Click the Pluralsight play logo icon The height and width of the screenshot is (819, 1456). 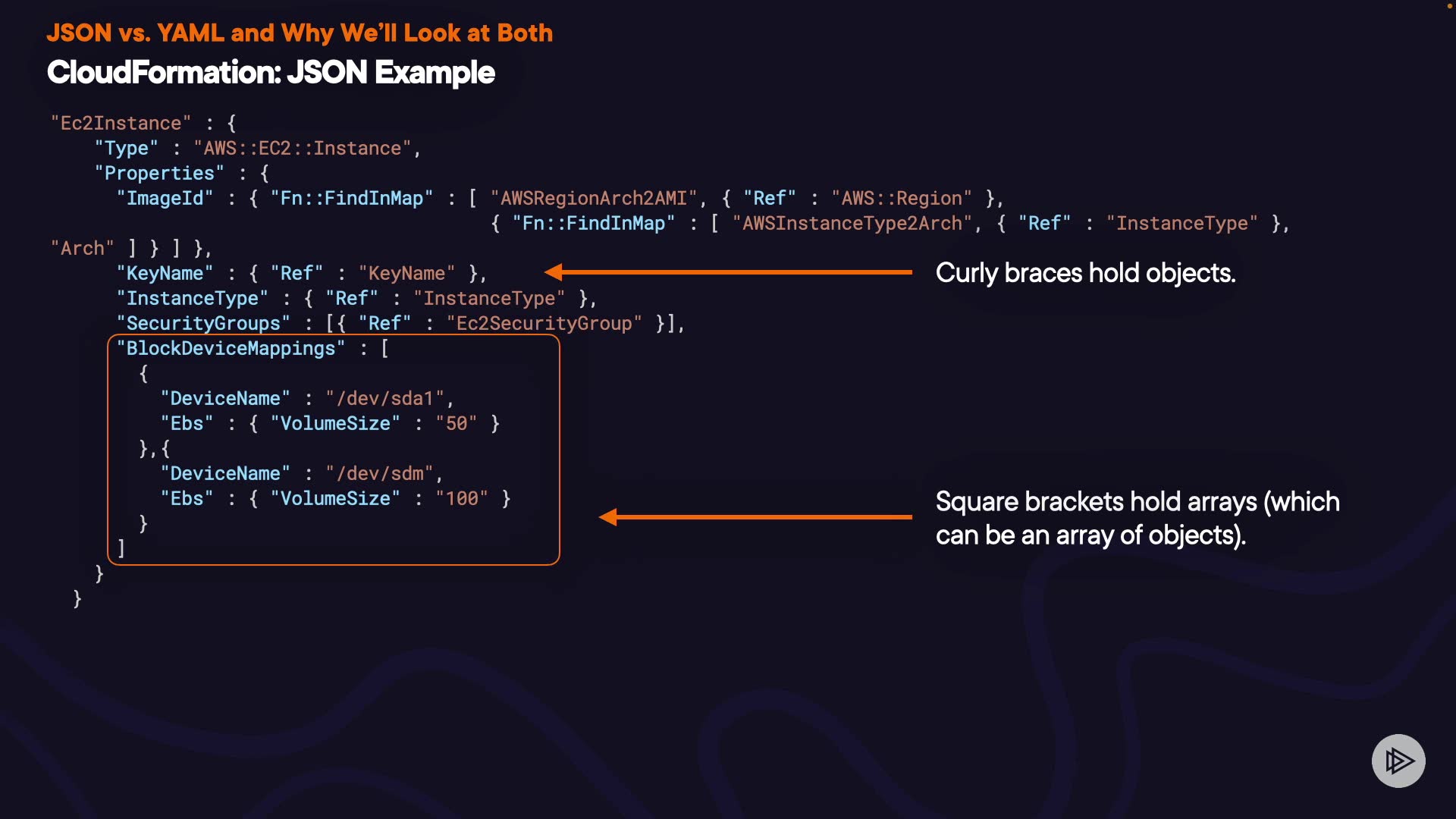tap(1398, 761)
